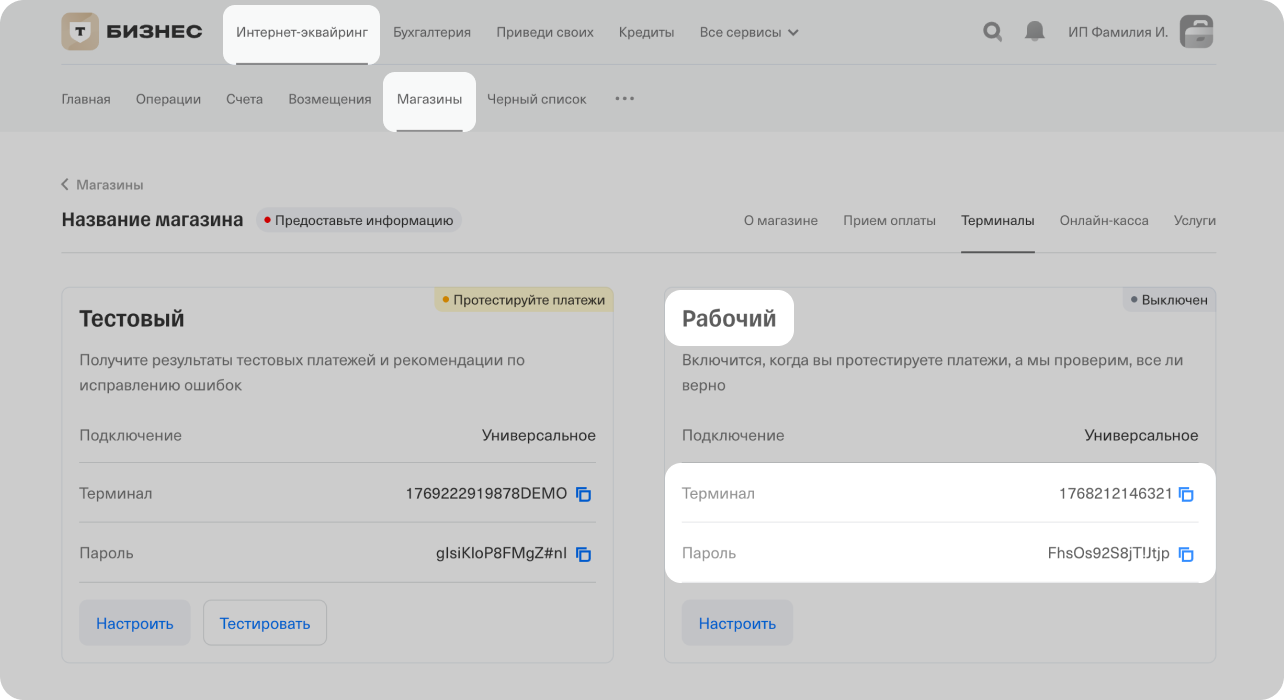This screenshot has width=1284, height=700.
Task: Copy the working terminal ID 1768212146321
Action: (x=1187, y=494)
